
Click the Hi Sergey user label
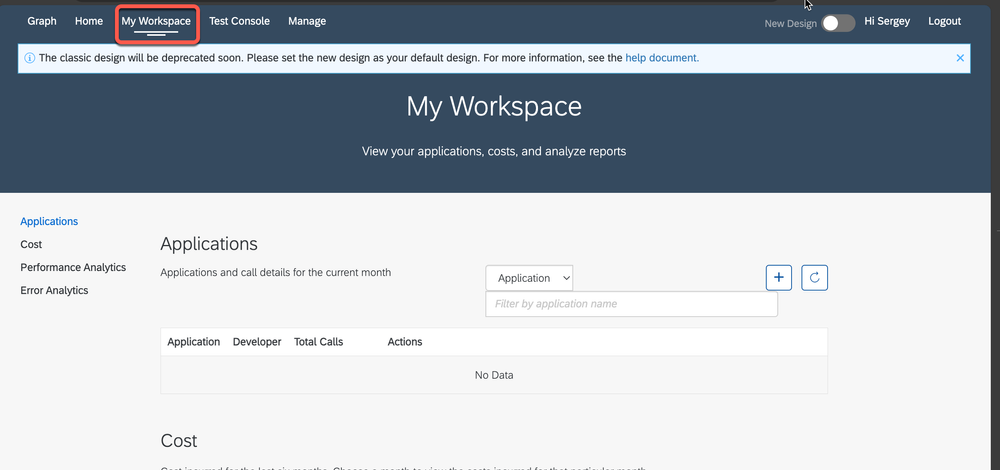pyautogui.click(x=887, y=21)
